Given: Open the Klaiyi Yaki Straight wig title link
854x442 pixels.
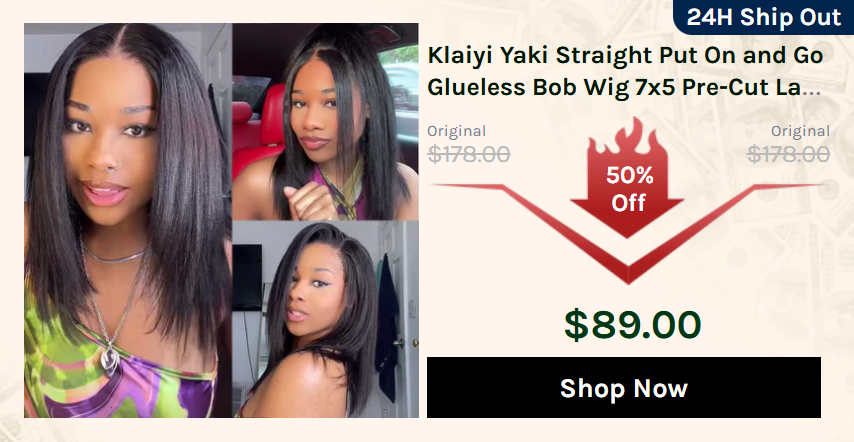Looking at the screenshot, I should coord(625,71).
